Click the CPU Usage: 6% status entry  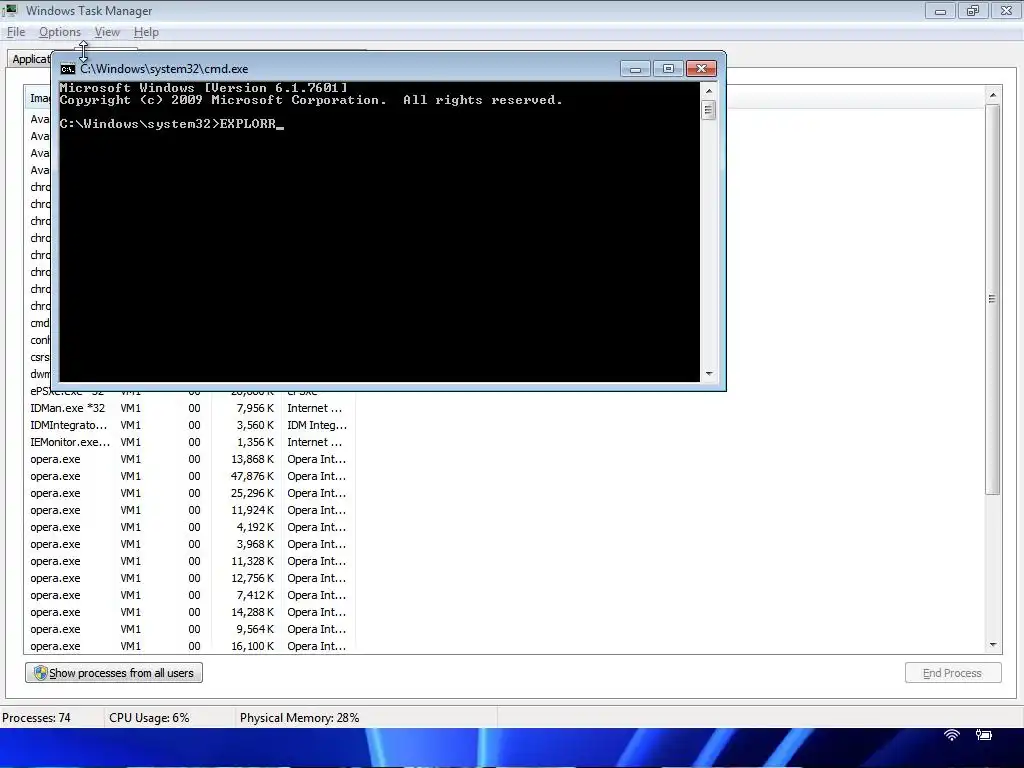pos(149,718)
